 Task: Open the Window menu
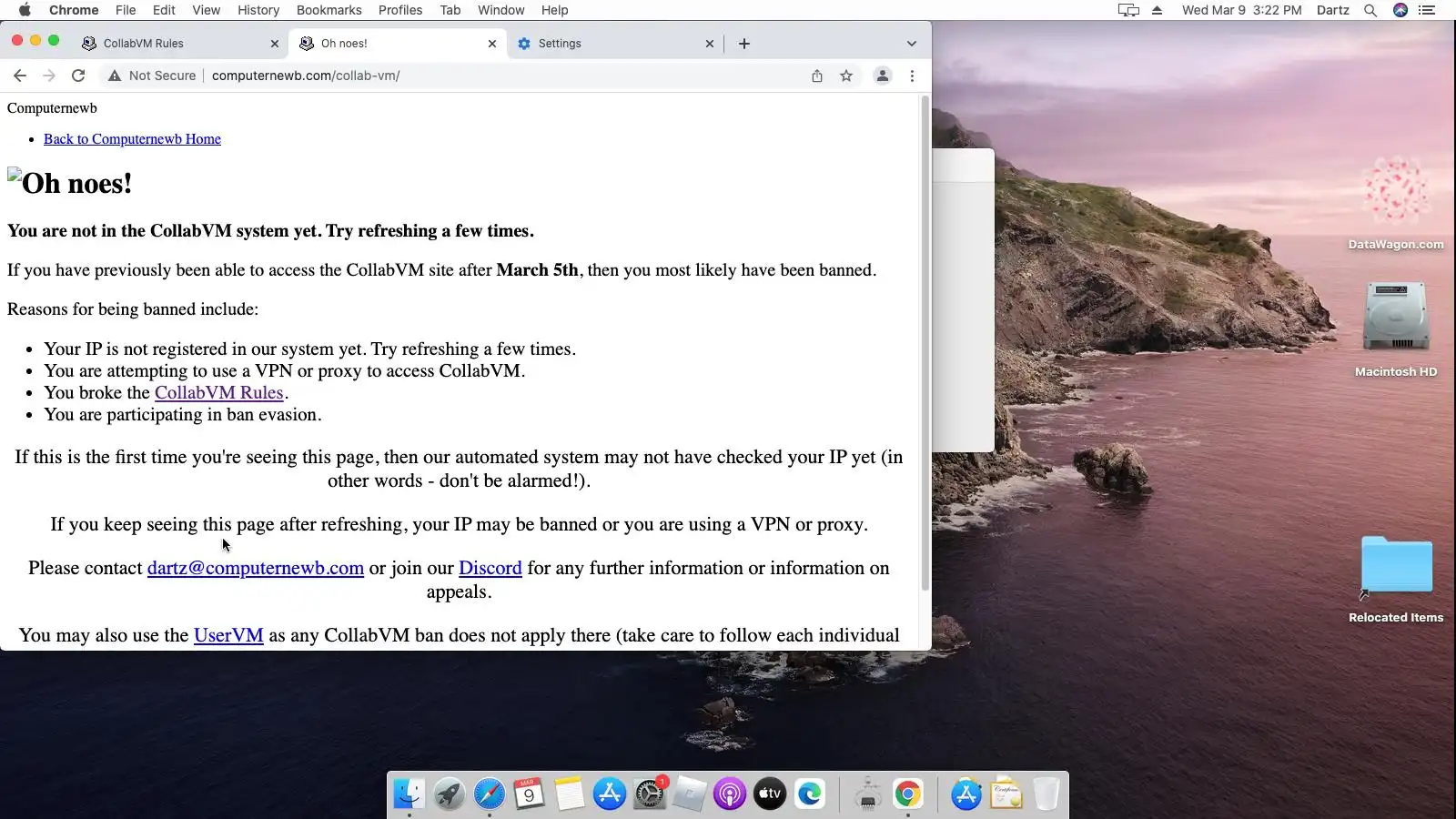pyautogui.click(x=501, y=10)
